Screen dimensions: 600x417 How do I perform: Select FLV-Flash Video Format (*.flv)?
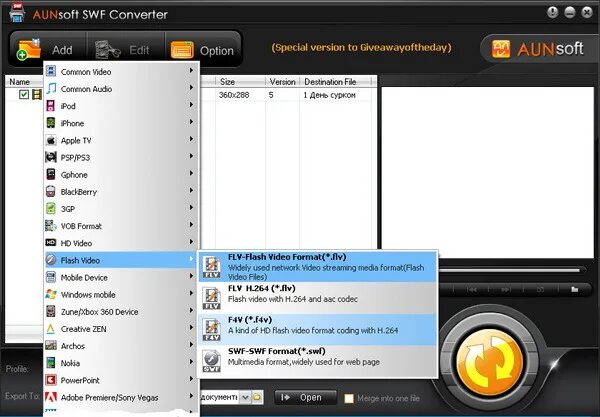point(318,267)
